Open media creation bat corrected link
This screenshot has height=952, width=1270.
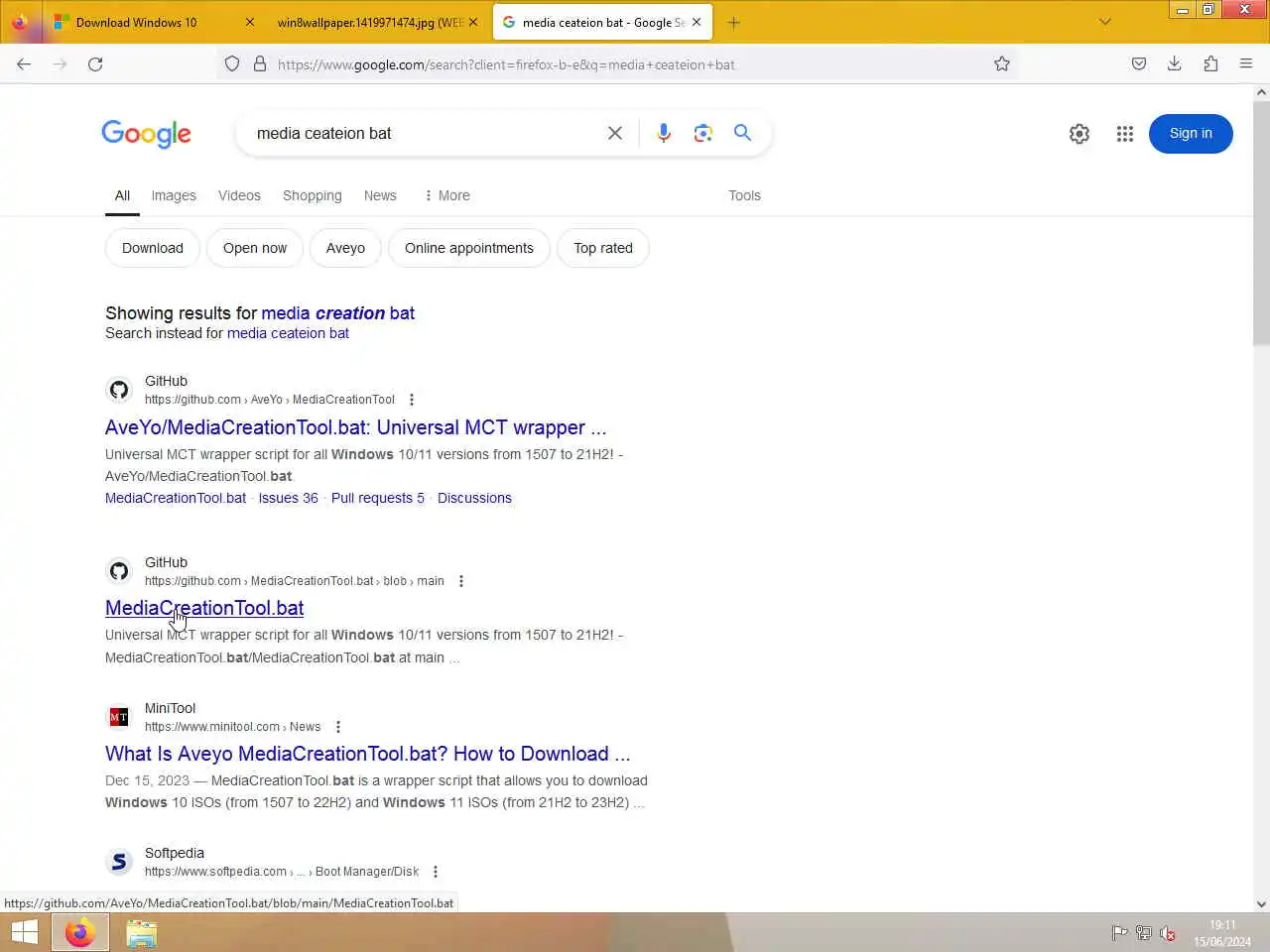pyautogui.click(x=338, y=313)
